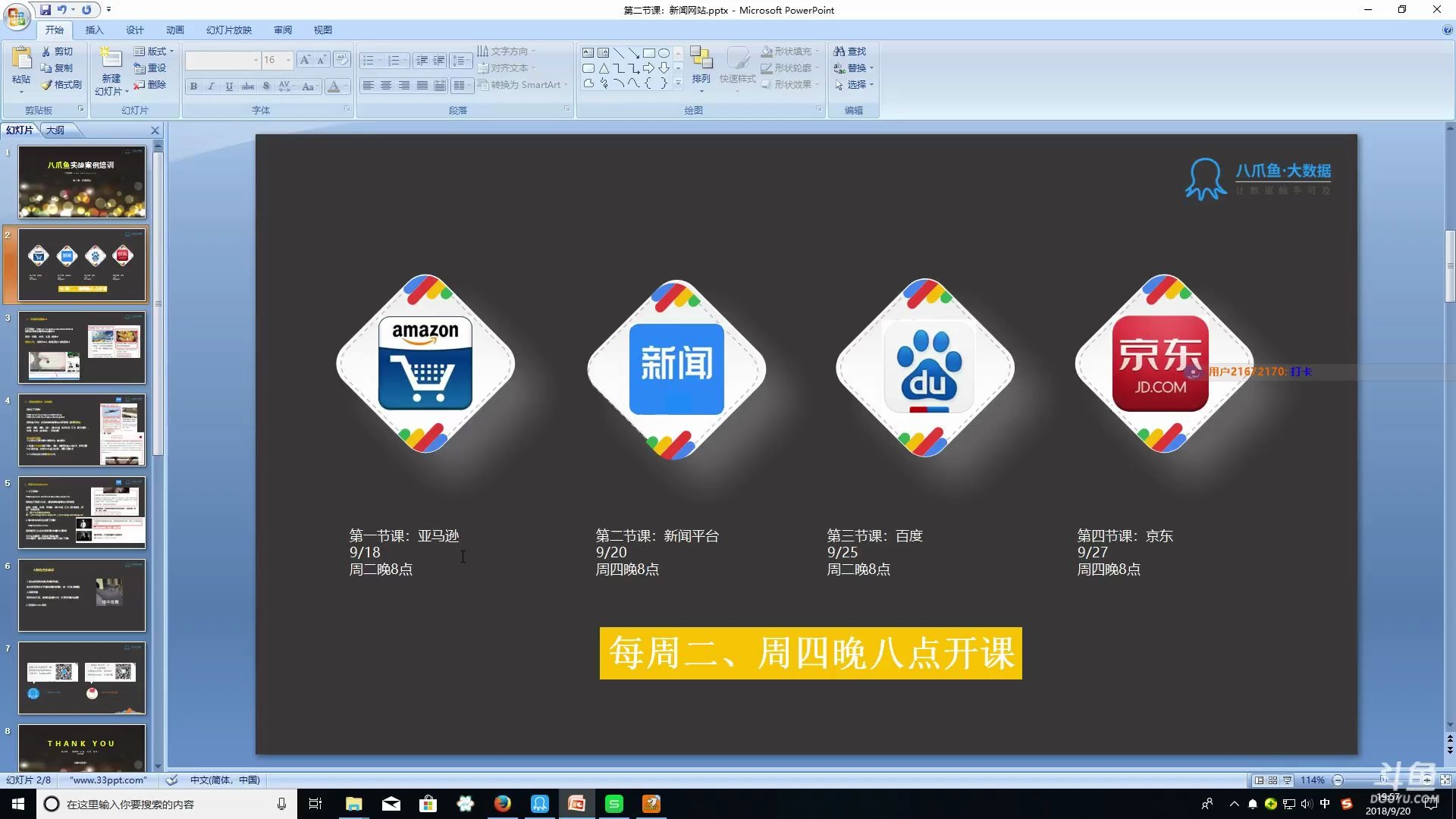Image resolution: width=1456 pixels, height=819 pixels.
Task: Increase font size with the grow font icon
Action: (x=304, y=60)
